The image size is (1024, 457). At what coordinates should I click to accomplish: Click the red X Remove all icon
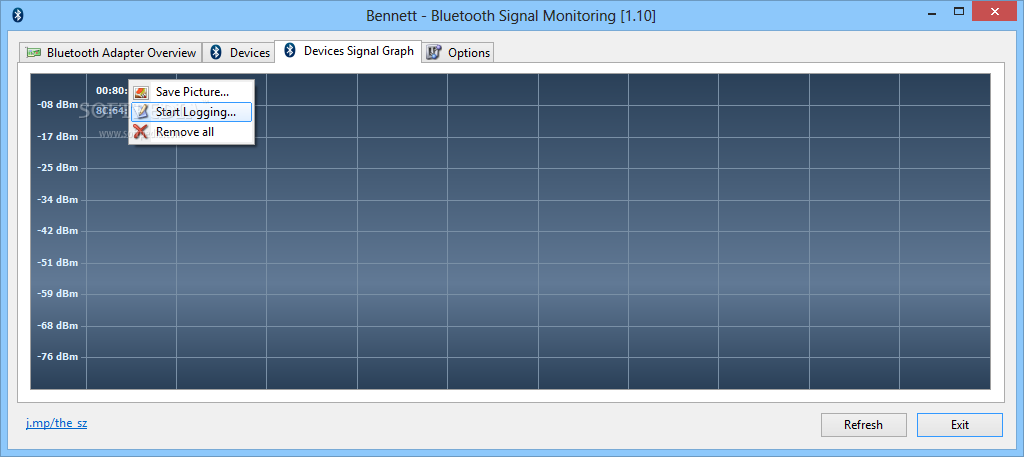[140, 132]
